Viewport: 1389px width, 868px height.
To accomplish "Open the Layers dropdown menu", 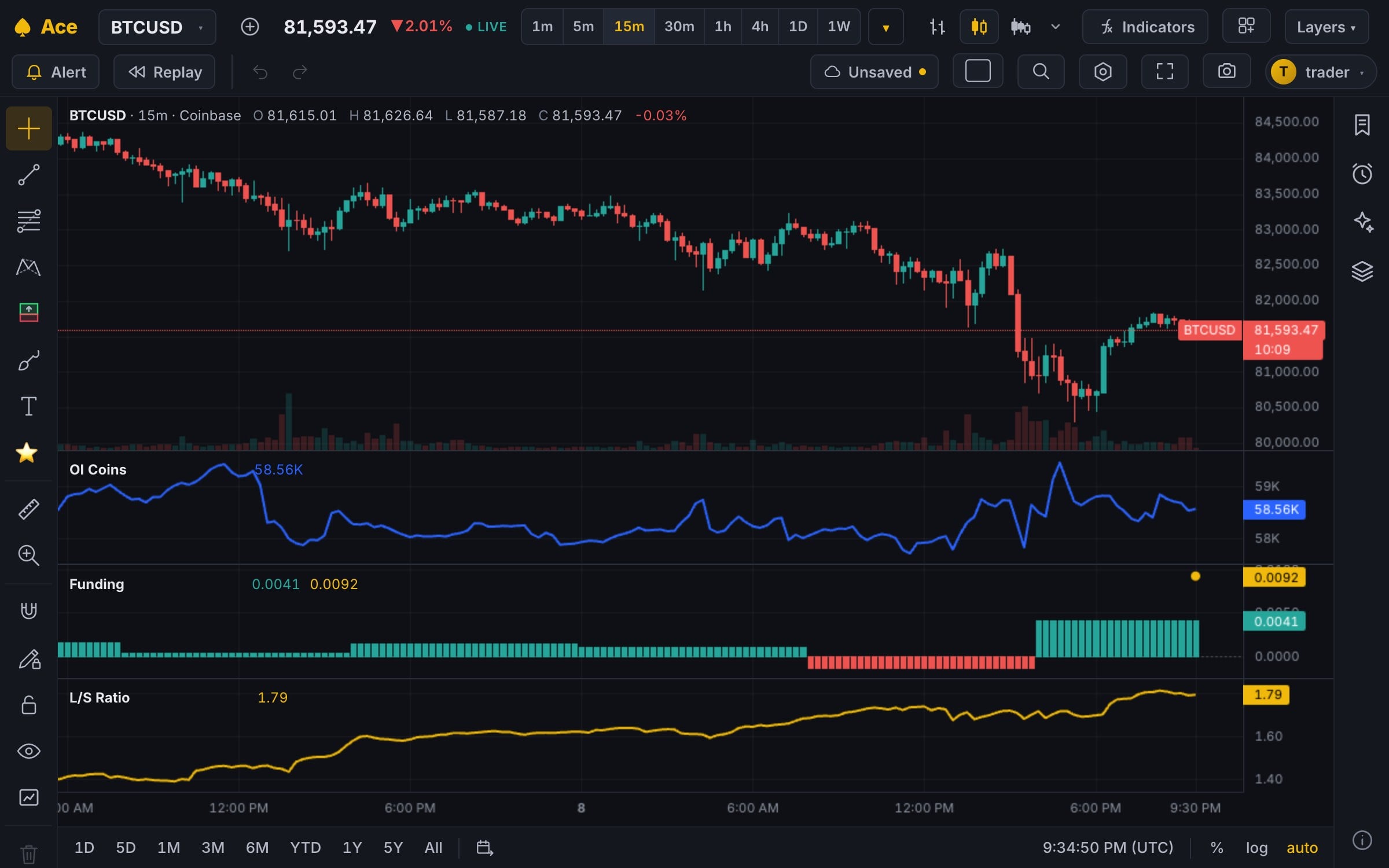I will [x=1326, y=27].
